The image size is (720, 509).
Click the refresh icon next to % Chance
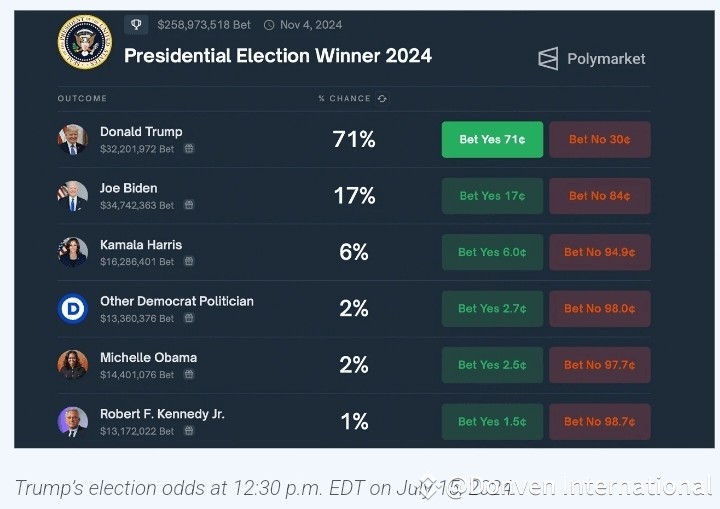[382, 99]
